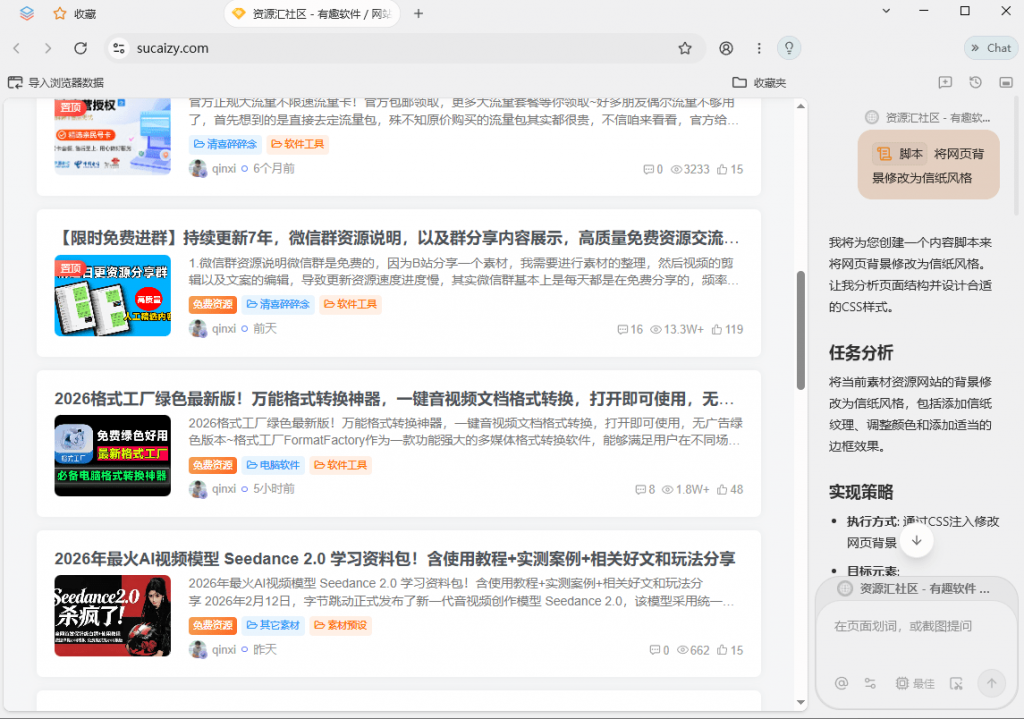Open the browser three-dot menu
Viewport: 1024px width, 719px height.
759,48
